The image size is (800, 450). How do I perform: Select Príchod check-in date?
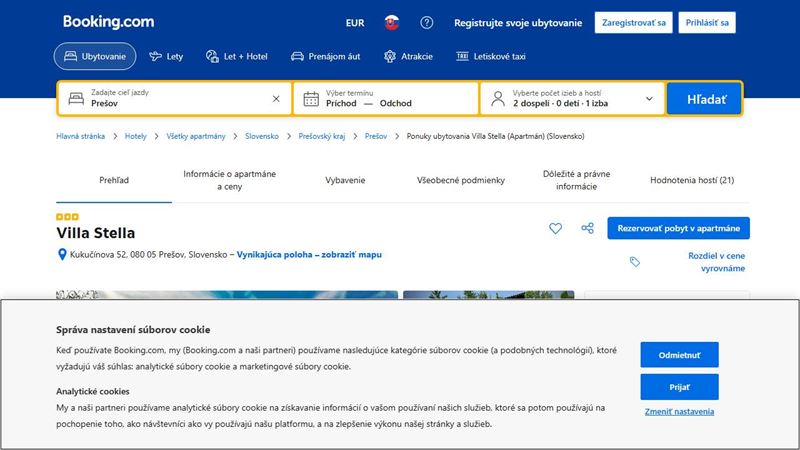341,103
